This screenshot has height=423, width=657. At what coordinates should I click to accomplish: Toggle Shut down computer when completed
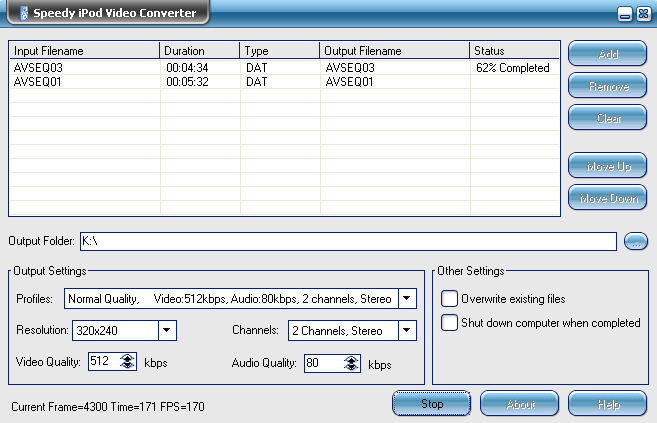pos(450,322)
